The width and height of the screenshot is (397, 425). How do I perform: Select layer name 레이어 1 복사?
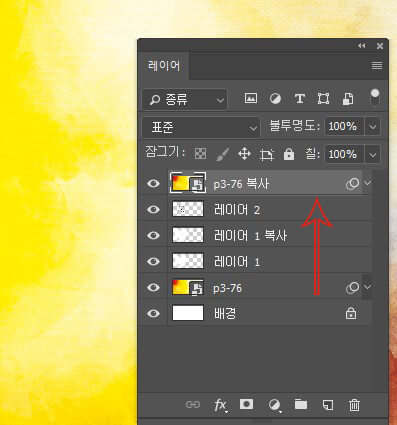pyautogui.click(x=250, y=236)
